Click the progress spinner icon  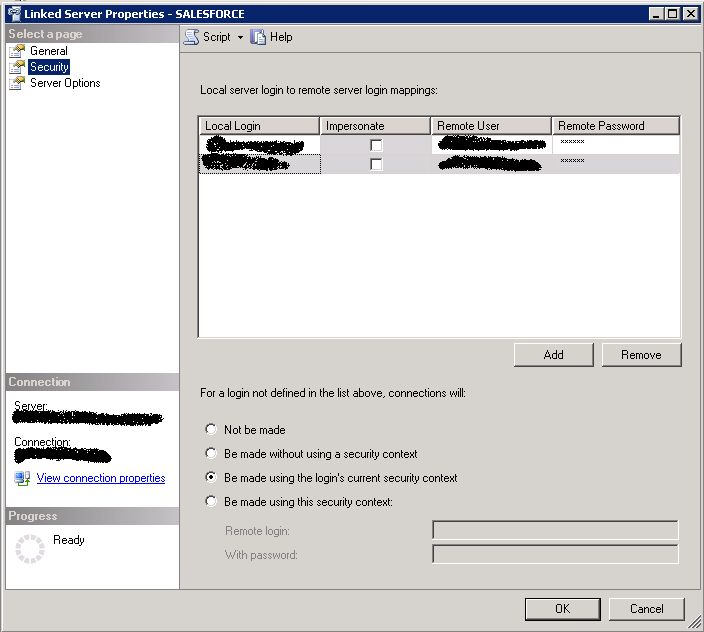click(x=30, y=549)
